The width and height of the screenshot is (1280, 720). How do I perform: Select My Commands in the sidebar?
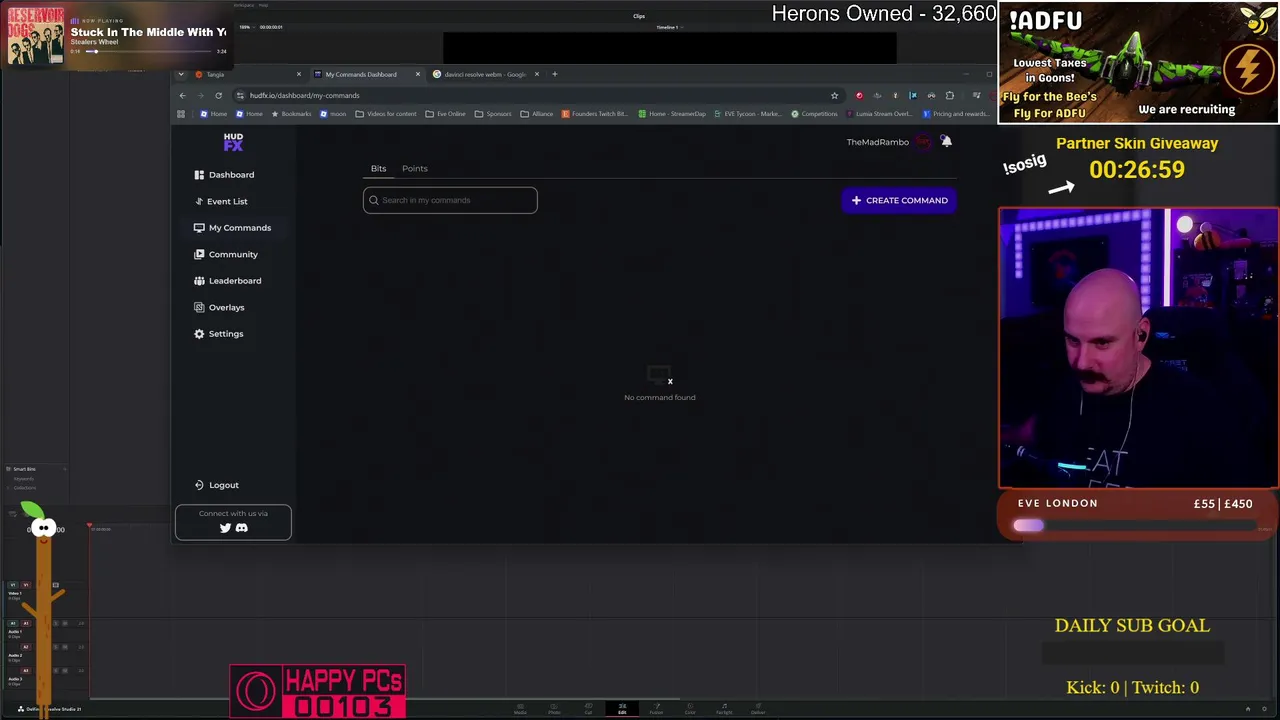tap(232, 228)
